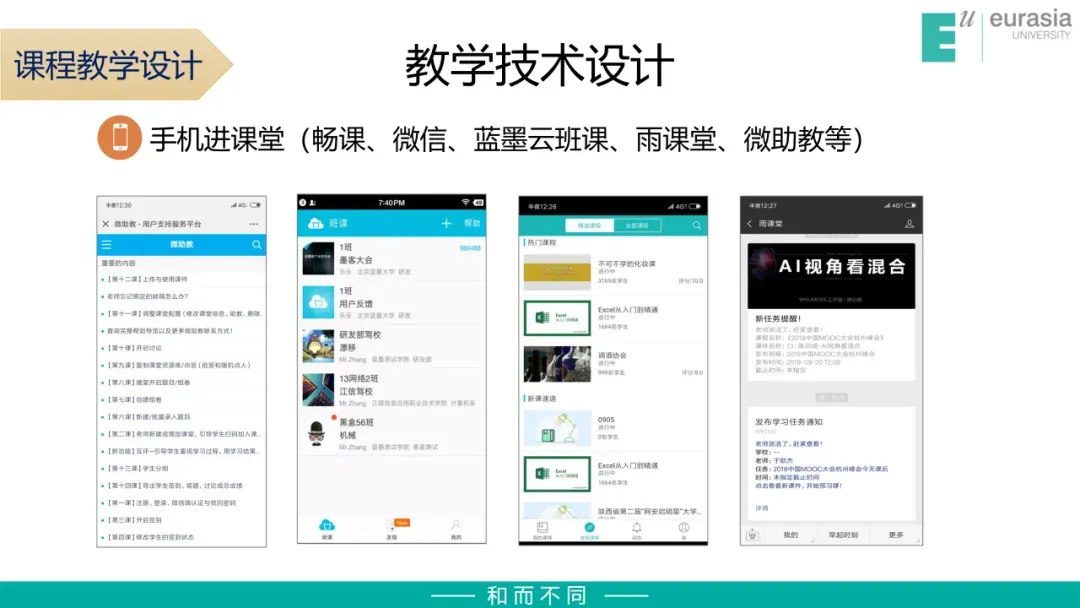The height and width of the screenshot is (608, 1080).
Task: Open the hamburger menu in 微助教 blue bar
Action: point(106,244)
